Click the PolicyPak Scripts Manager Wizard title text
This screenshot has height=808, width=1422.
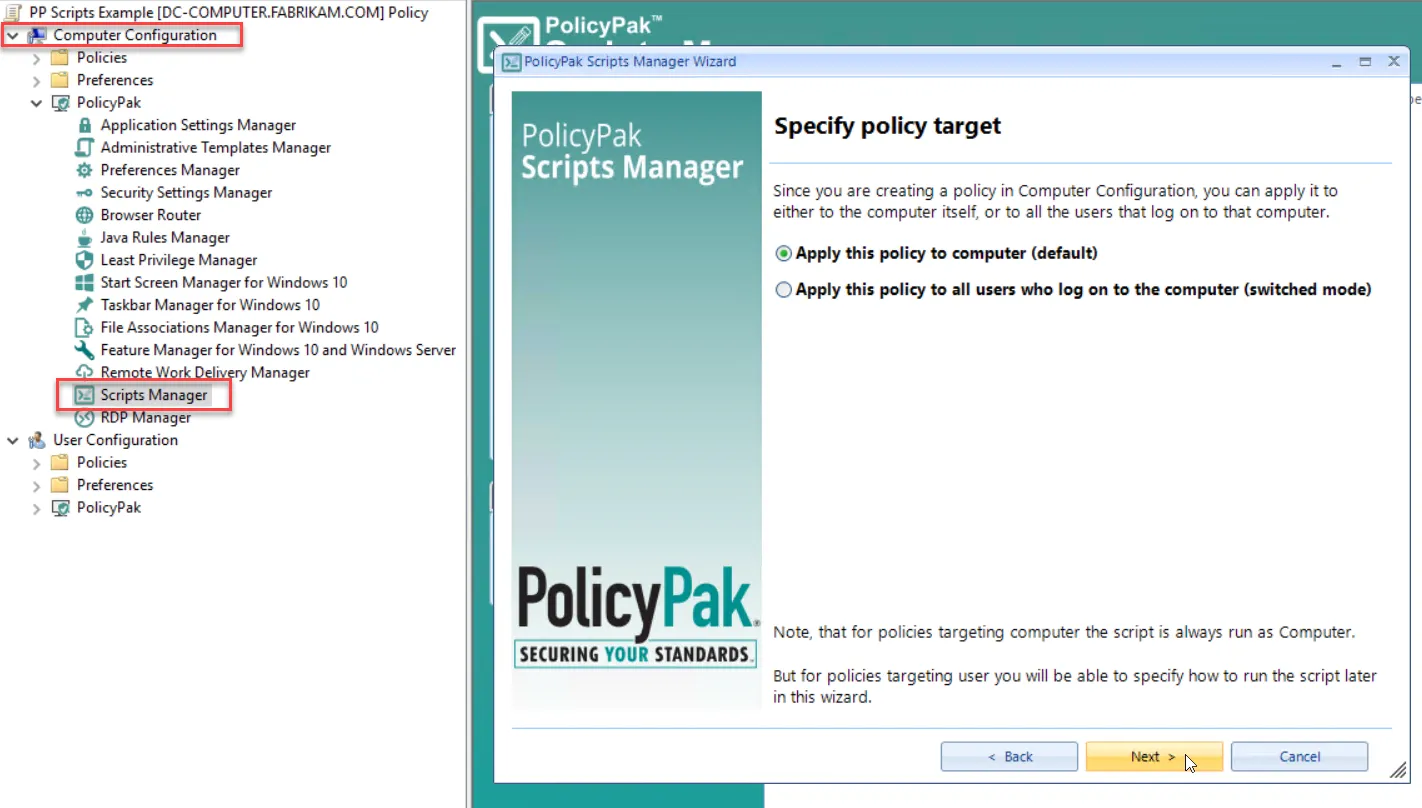pyautogui.click(x=631, y=61)
